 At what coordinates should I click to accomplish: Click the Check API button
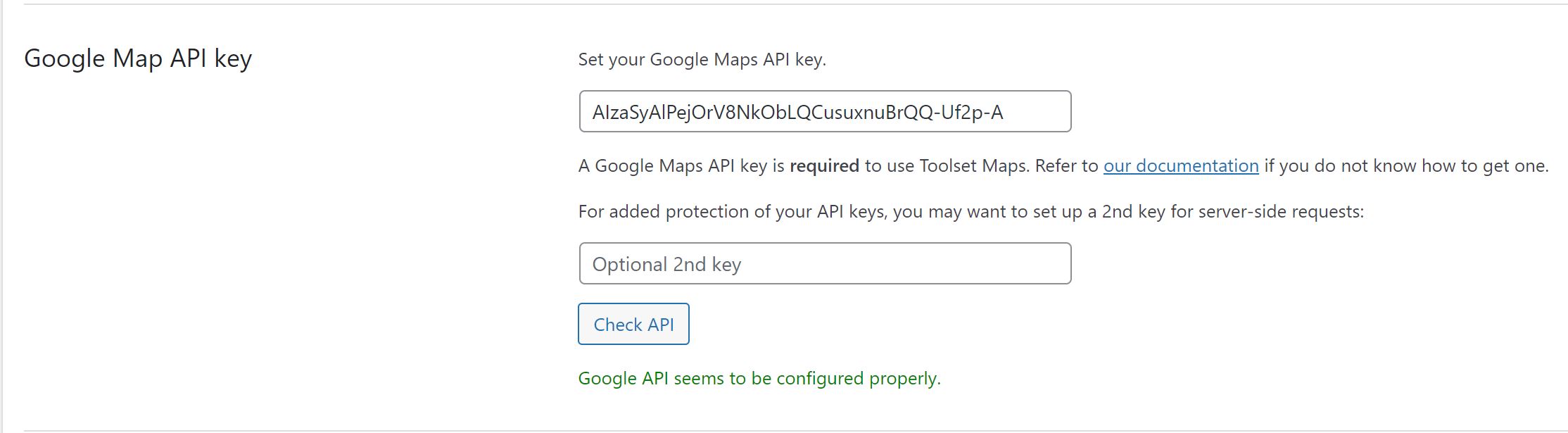(x=633, y=324)
